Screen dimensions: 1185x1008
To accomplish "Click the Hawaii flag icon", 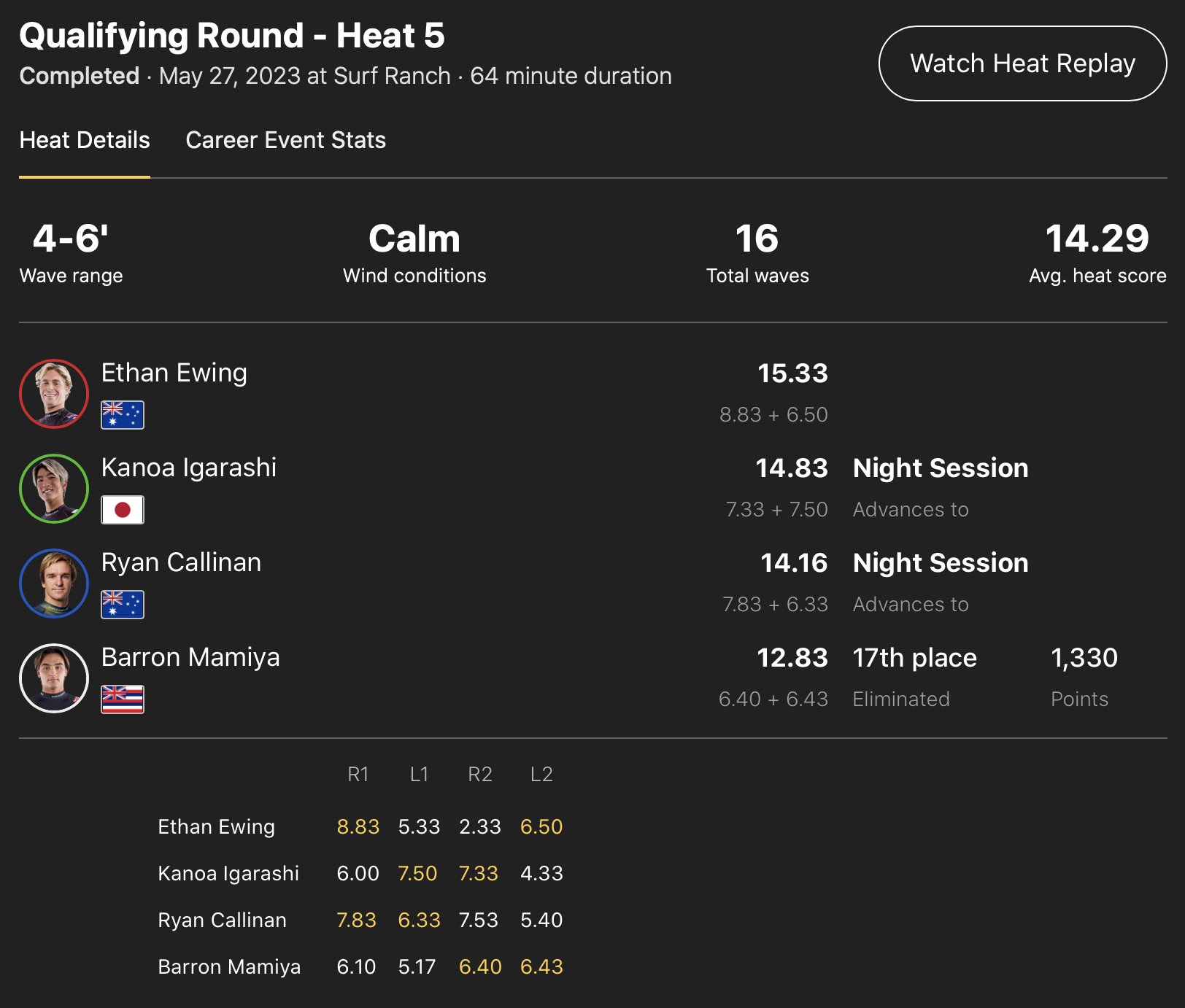I will click(x=123, y=699).
